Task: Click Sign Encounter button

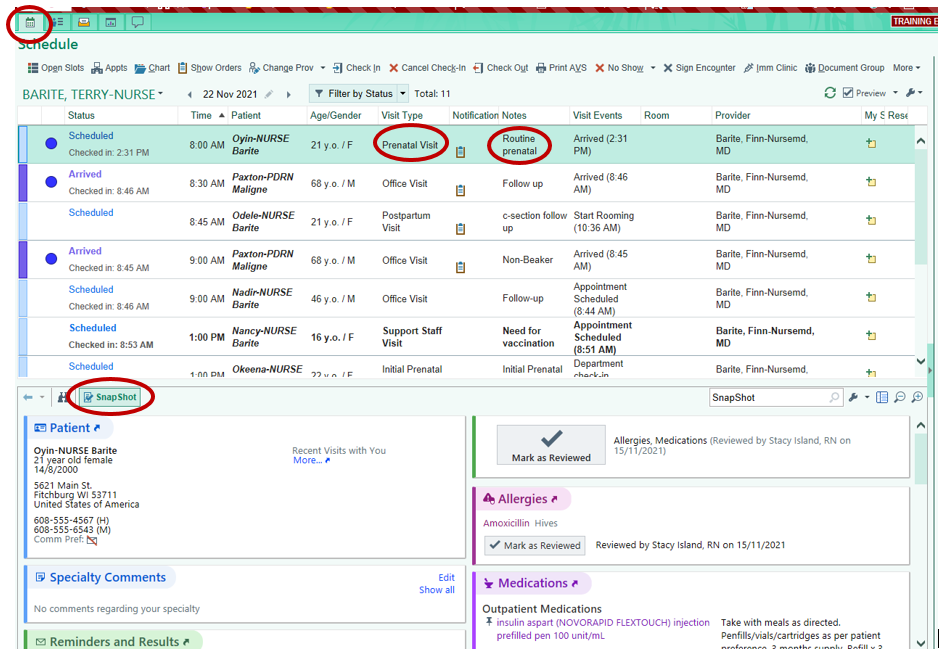Action: tap(699, 68)
